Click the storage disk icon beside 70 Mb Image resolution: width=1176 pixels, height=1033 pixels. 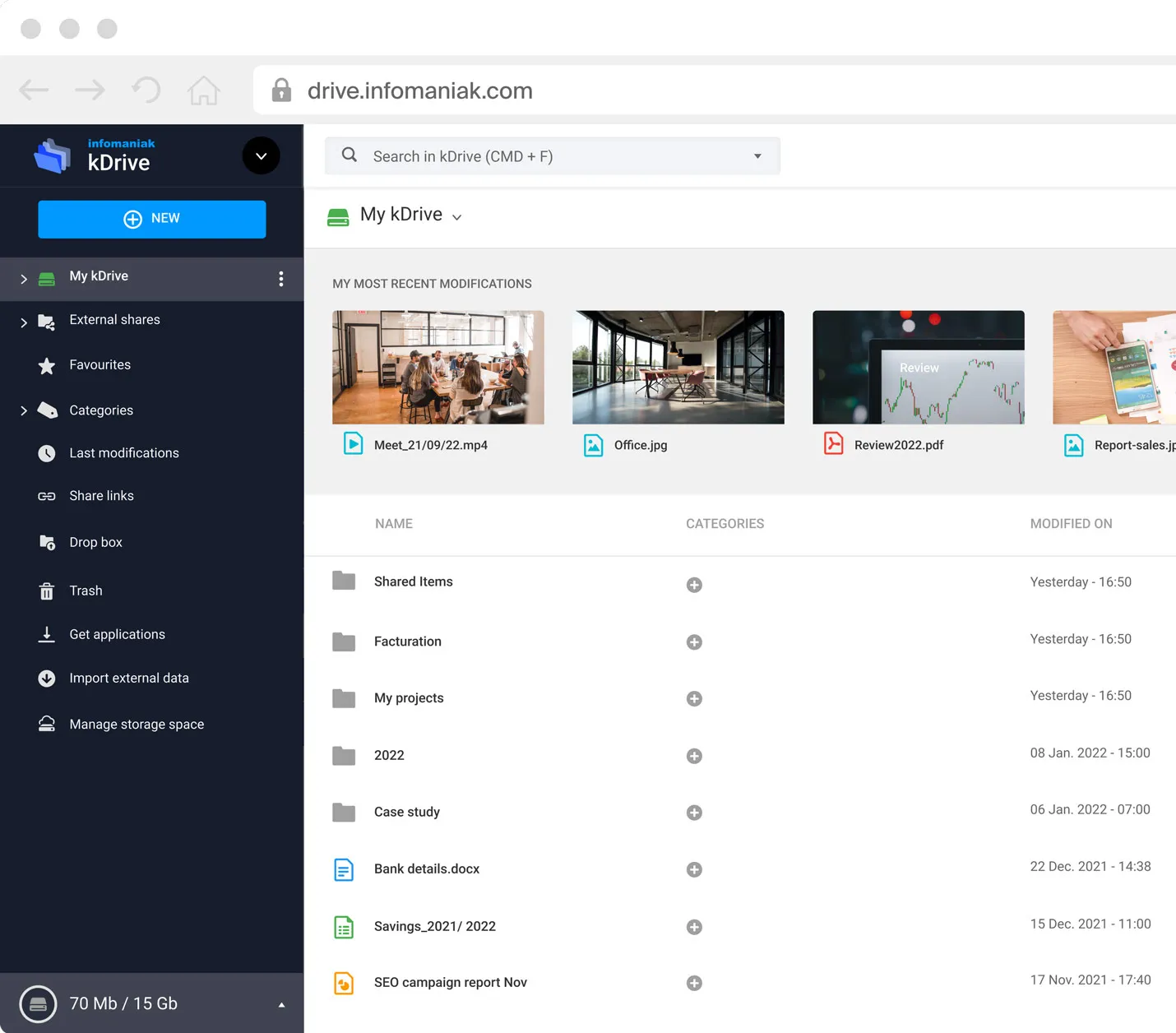click(38, 1004)
